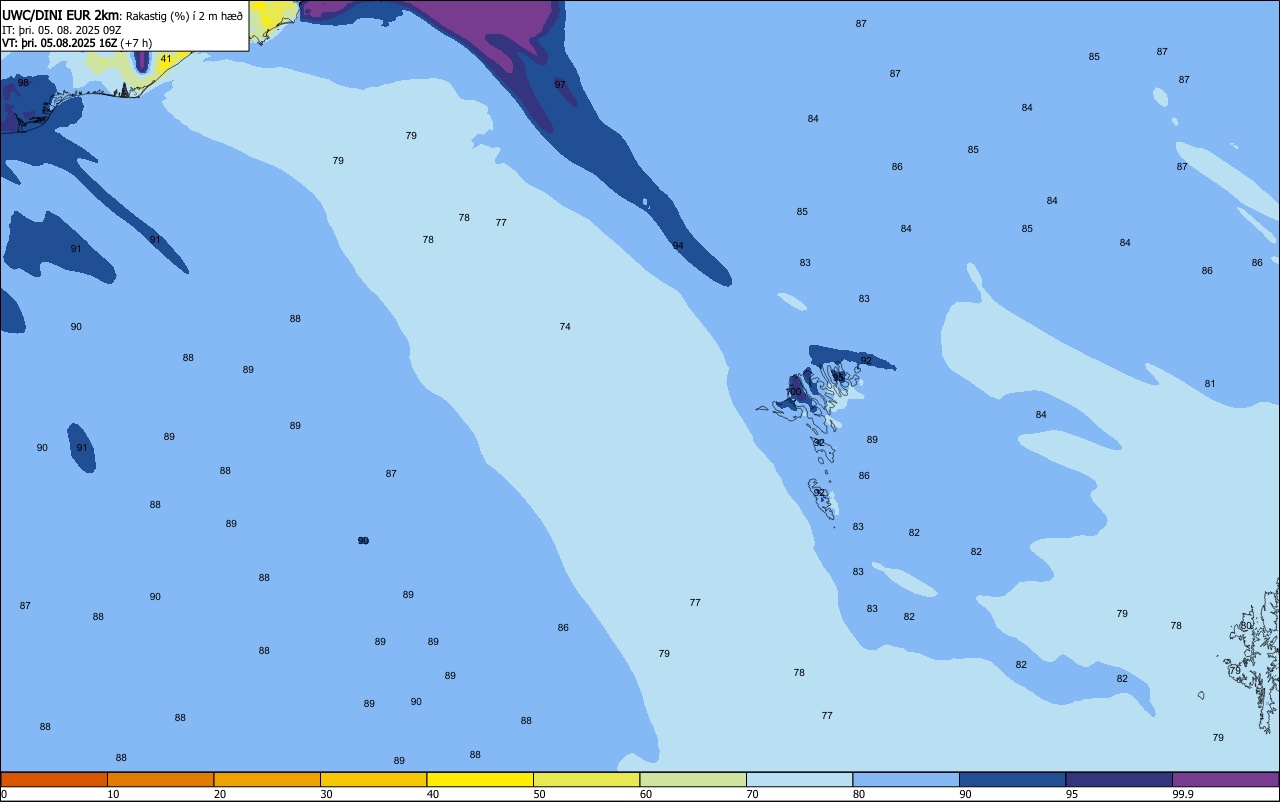Image resolution: width=1280 pixels, height=802 pixels.
Task: Click the legend tick label 70
Action: point(753,794)
